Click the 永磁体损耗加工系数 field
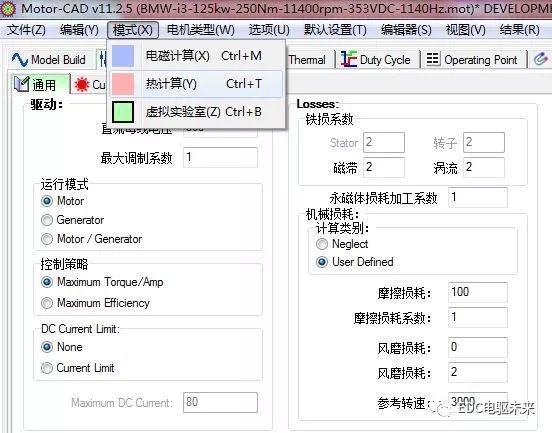Image resolution: width=552 pixels, height=433 pixels. pos(478,197)
